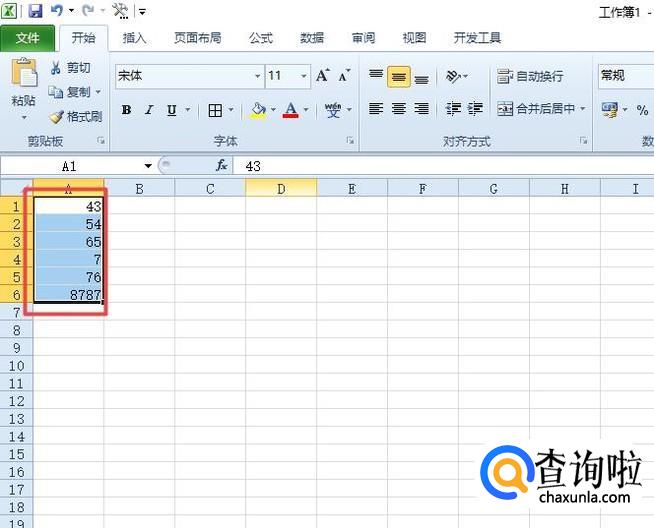
Task: Click the 复制 (Copy) button
Action: [69, 91]
